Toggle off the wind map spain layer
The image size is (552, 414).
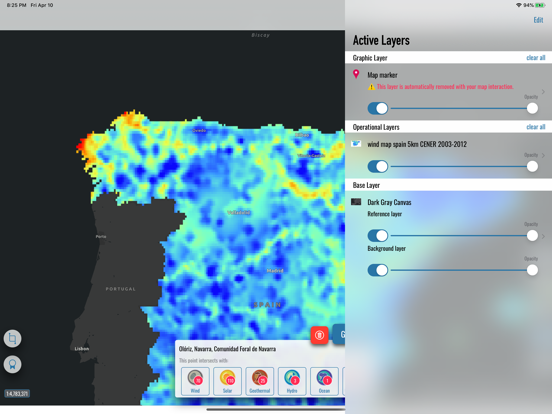pyautogui.click(x=378, y=167)
